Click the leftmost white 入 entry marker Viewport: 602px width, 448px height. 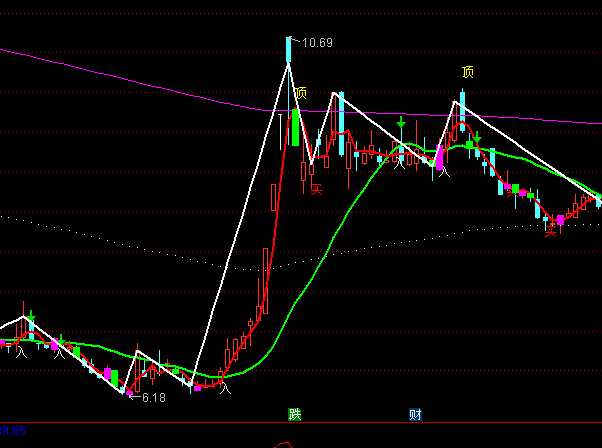tap(21, 350)
